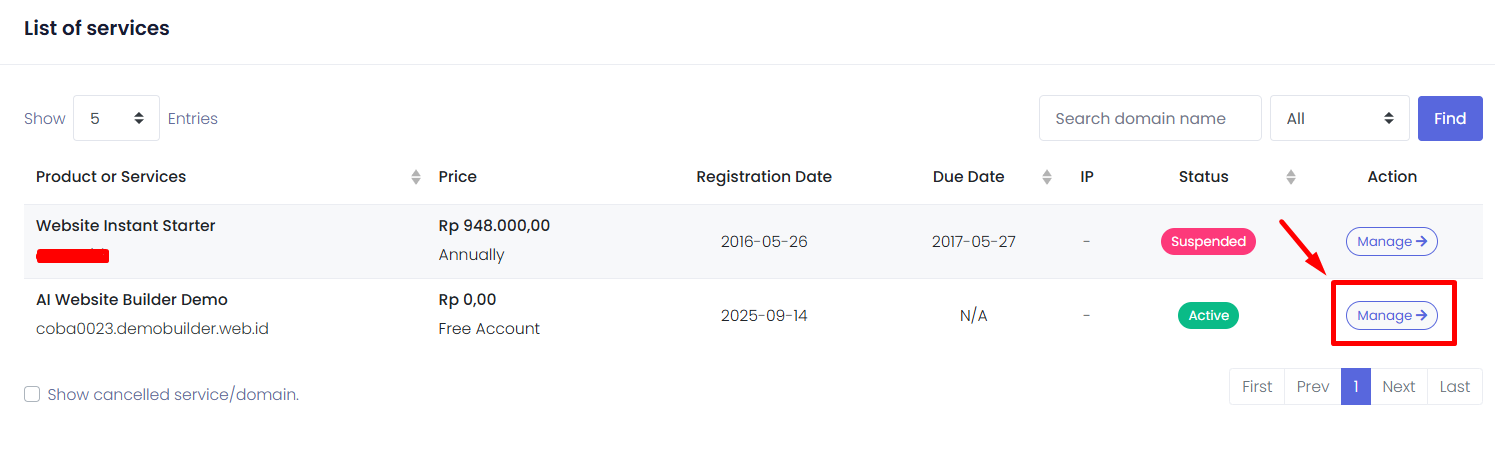Sort by Product or Services column icon
Viewport: 1495px width, 450px height.
click(416, 177)
